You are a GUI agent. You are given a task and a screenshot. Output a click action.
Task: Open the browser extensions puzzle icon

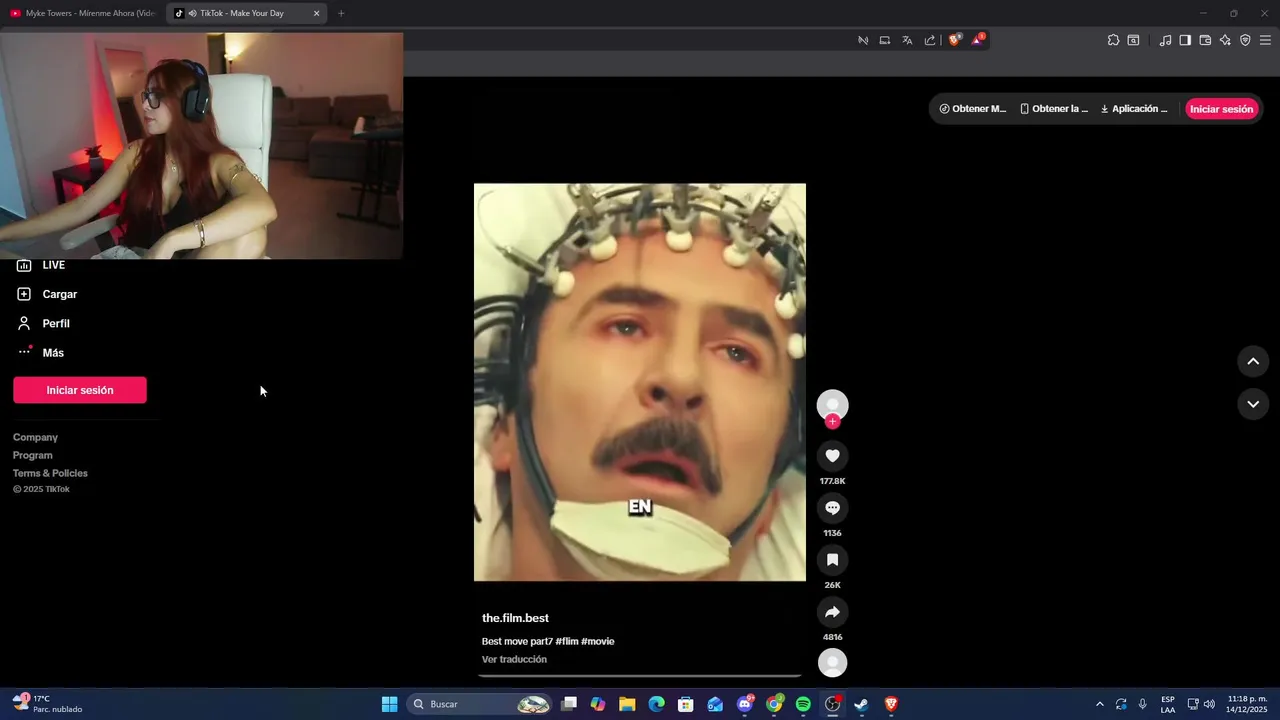1113,40
